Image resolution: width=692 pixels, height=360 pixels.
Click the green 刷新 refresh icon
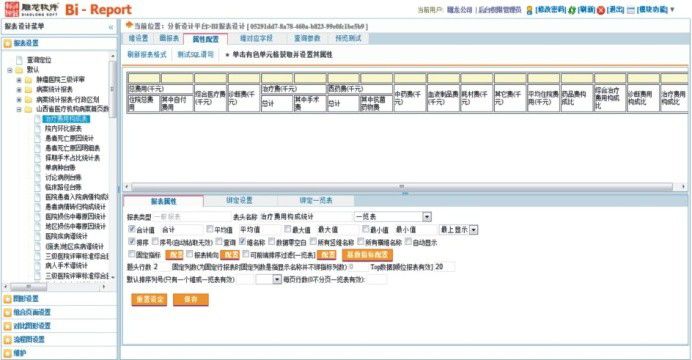(x=572, y=10)
